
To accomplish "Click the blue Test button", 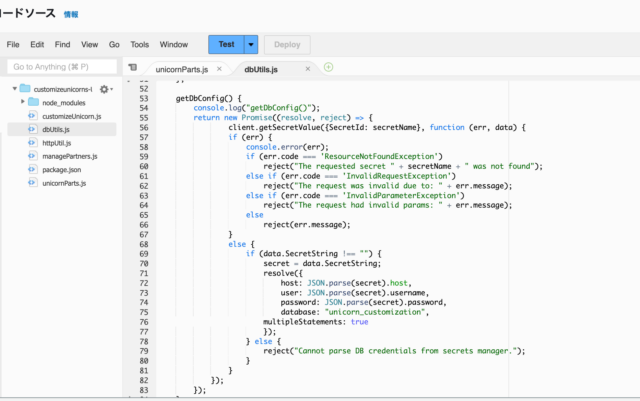I will 226,45.
